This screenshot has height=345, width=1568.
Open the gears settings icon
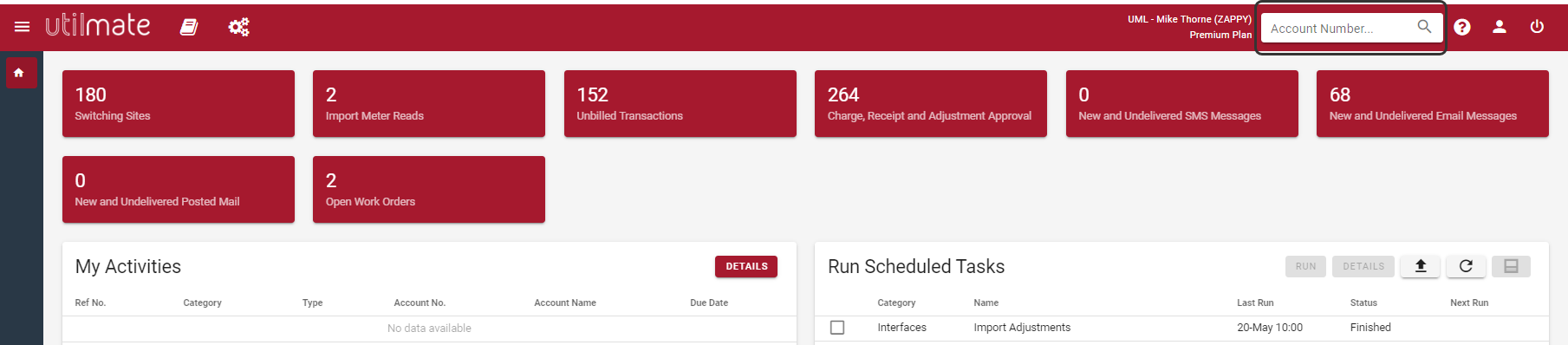(x=238, y=28)
